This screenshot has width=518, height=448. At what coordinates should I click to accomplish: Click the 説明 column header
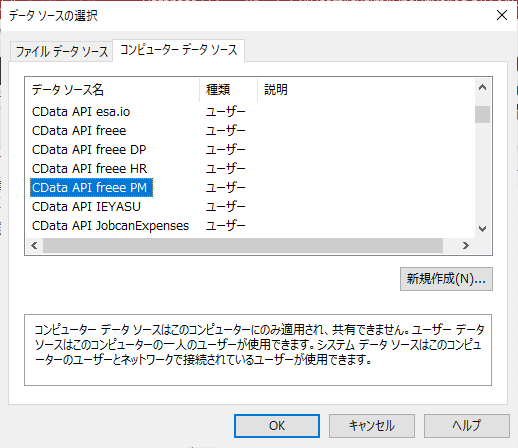[366, 90]
